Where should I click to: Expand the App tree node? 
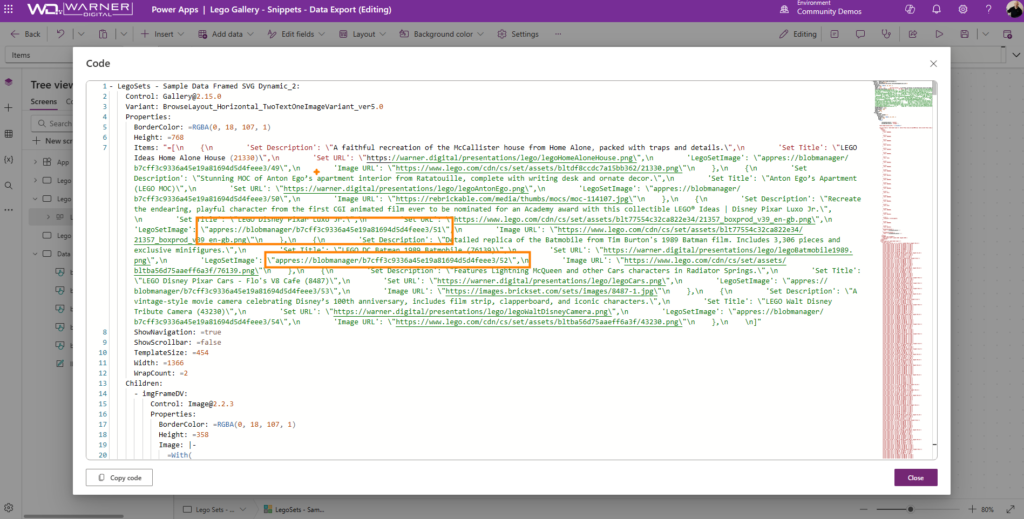click(36, 162)
